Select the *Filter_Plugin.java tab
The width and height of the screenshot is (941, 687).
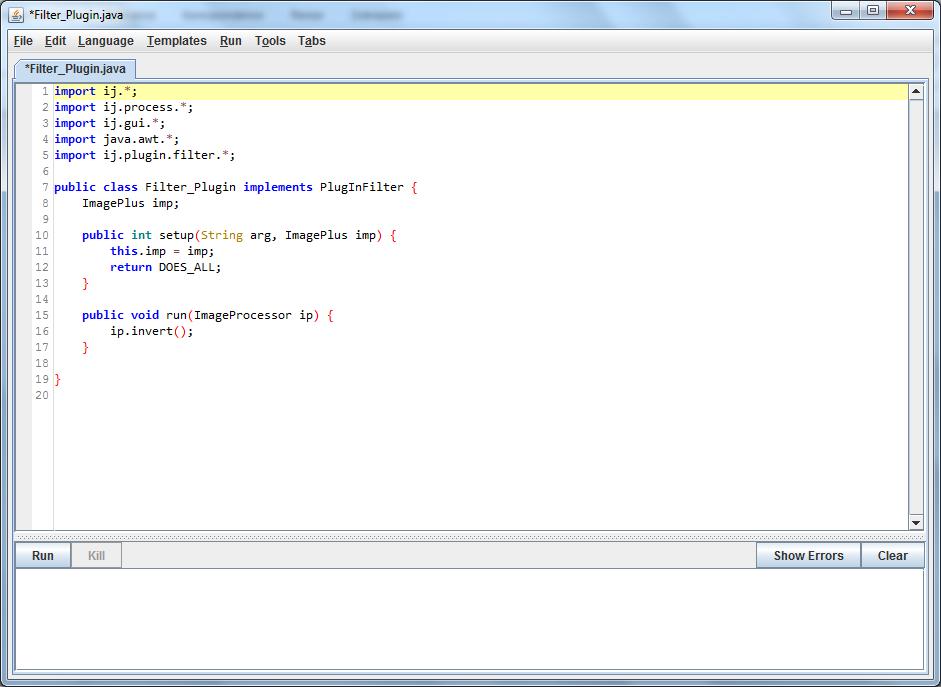pyautogui.click(x=75, y=69)
